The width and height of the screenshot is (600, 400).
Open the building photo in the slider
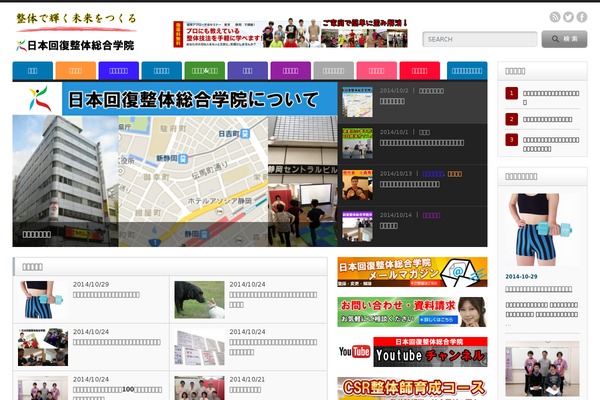coord(65,181)
